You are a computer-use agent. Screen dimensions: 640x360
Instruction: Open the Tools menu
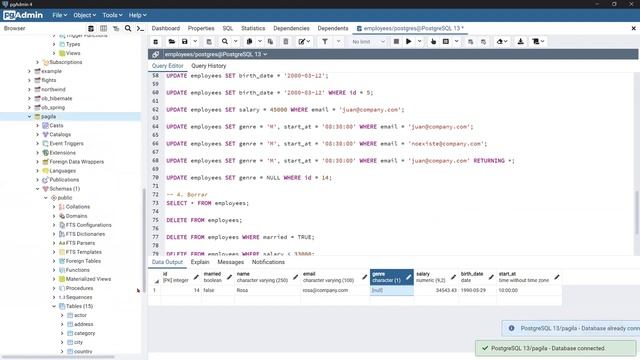112,15
